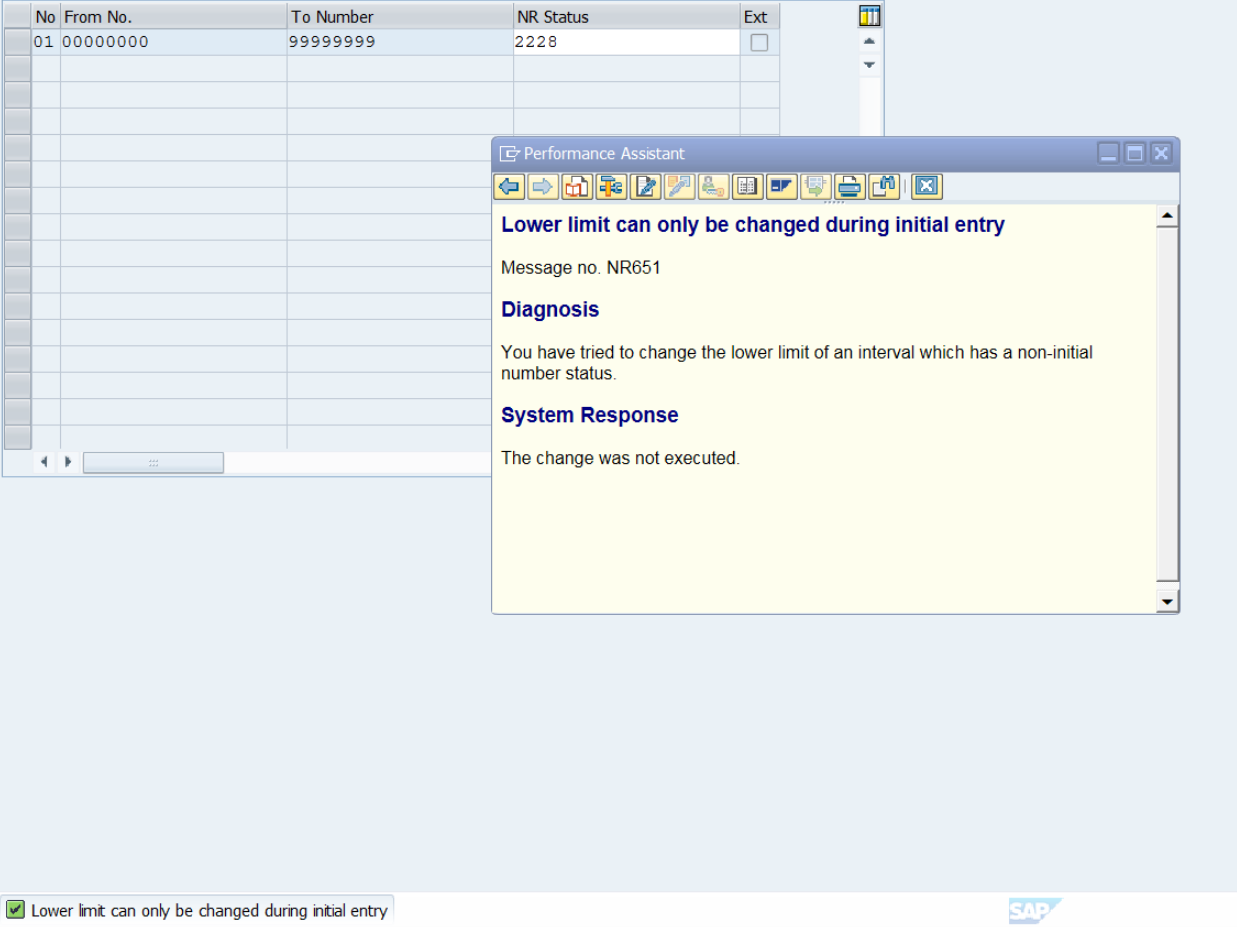This screenshot has height=927, width=1237.
Task: Open Technical Information tools icon
Action: pyautogui.click(x=611, y=186)
